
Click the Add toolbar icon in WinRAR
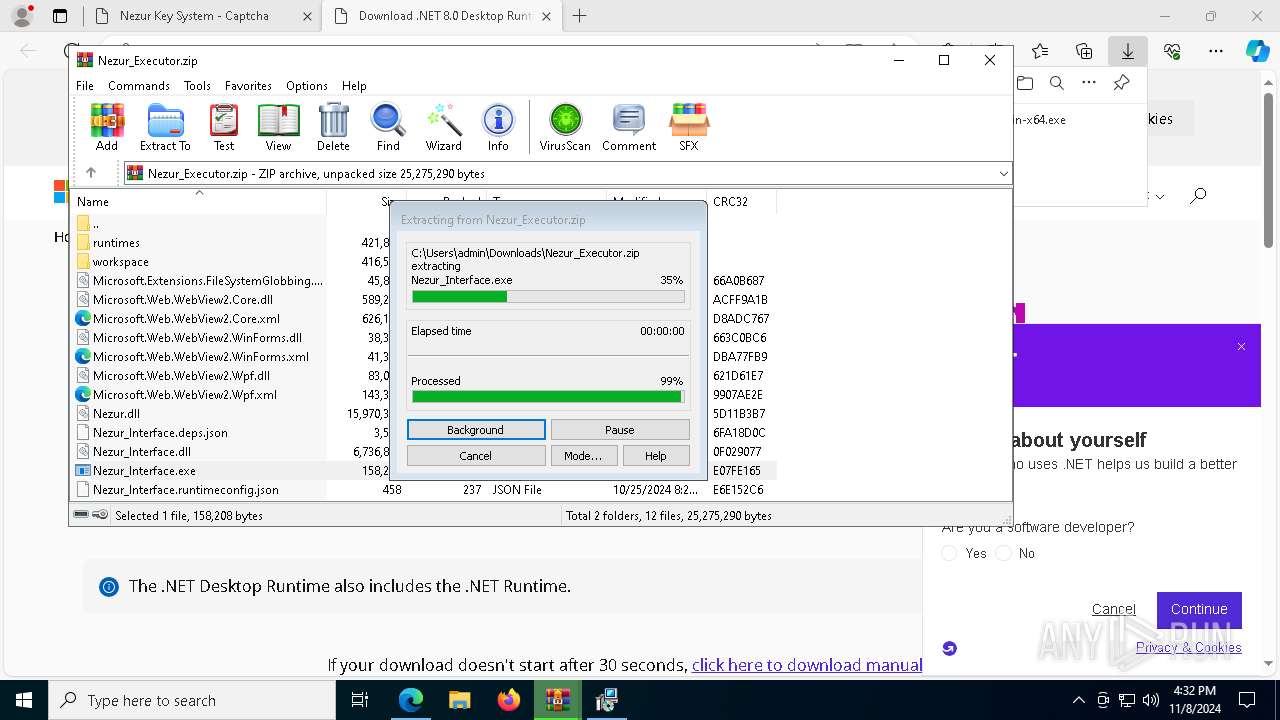(x=107, y=127)
